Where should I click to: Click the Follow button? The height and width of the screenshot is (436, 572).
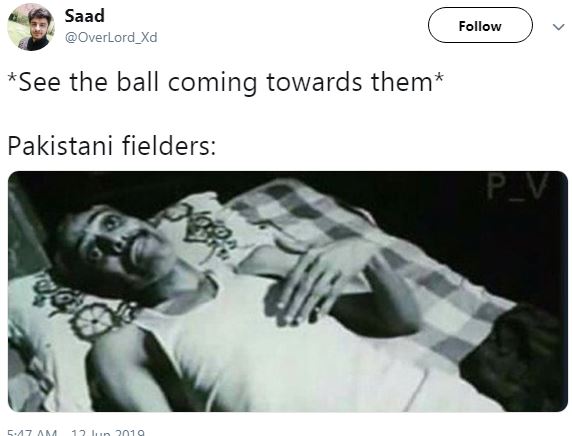pos(480,26)
